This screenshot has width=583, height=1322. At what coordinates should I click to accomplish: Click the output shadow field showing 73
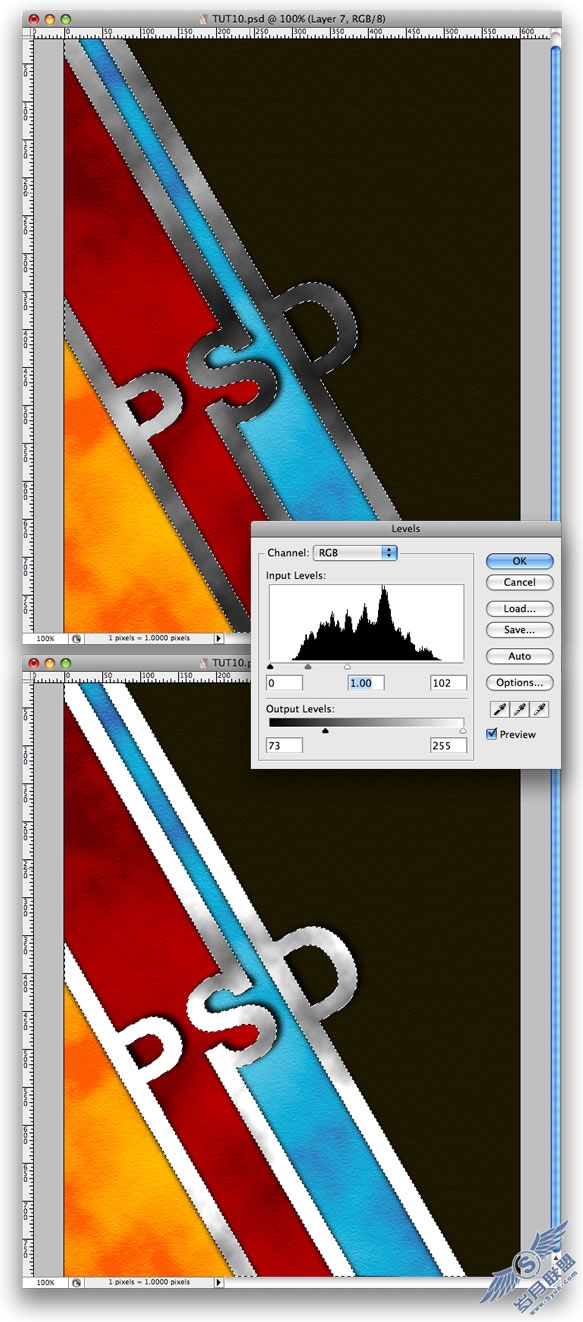[284, 745]
